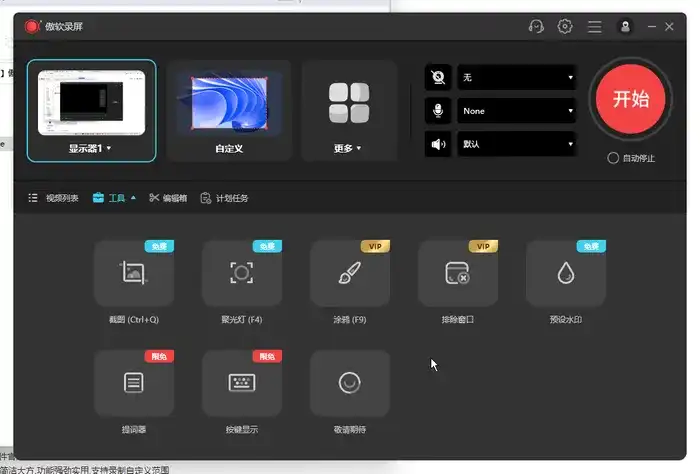Open the 视频列表 tab
This screenshot has height=474, width=700.
click(54, 198)
